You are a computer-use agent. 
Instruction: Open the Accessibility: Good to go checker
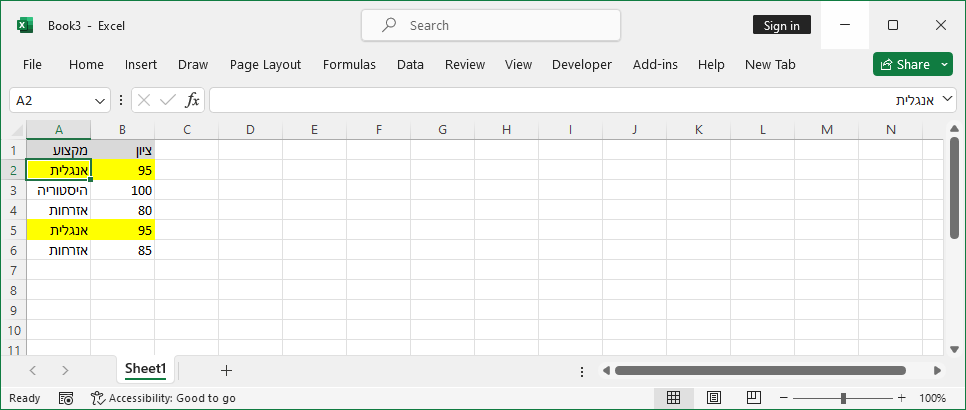point(163,398)
